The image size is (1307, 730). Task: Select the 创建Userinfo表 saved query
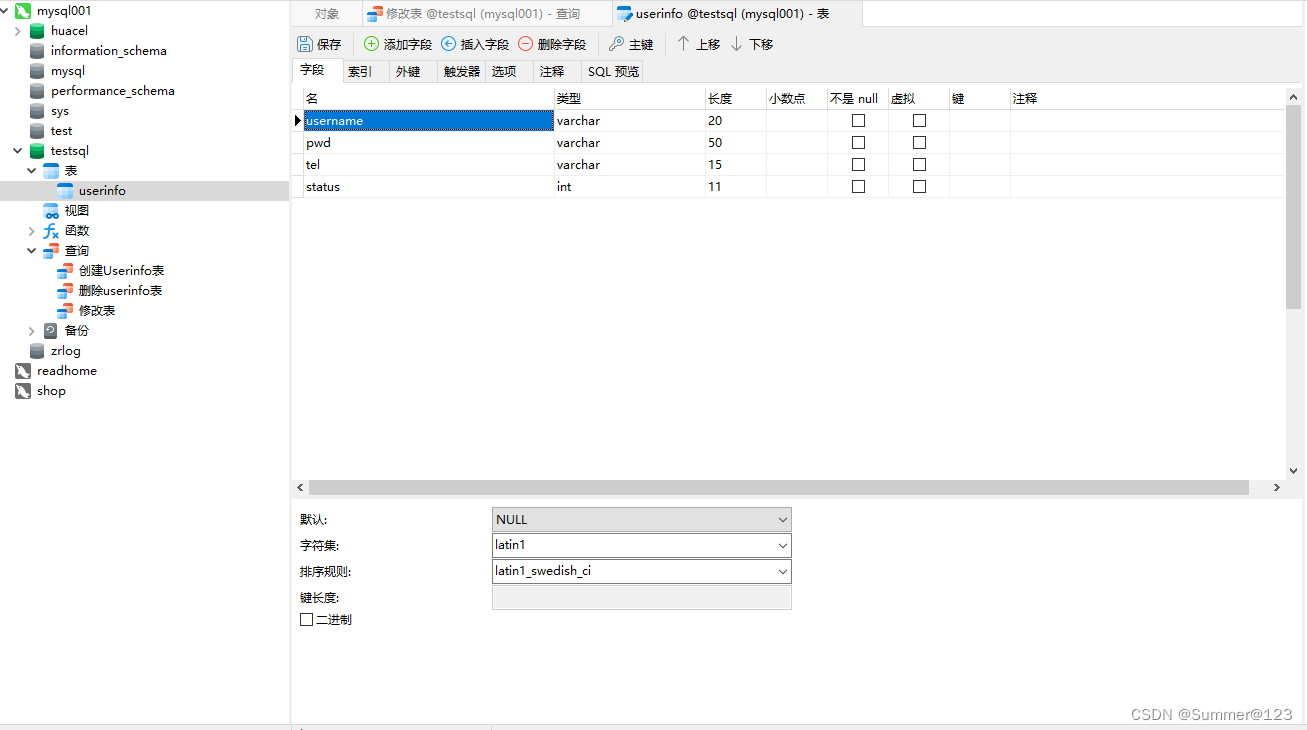(121, 270)
